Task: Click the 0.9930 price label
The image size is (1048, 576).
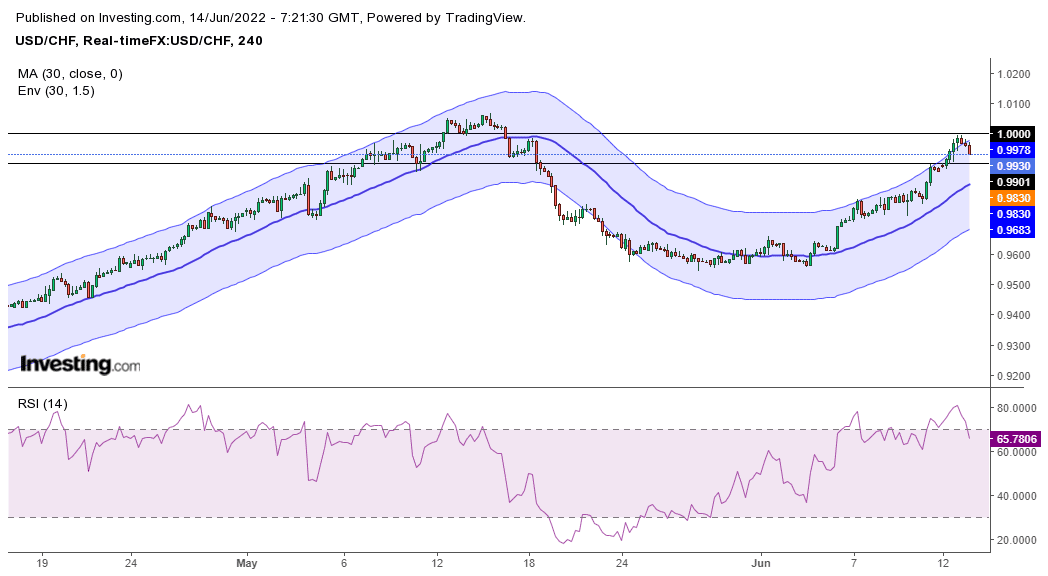Action: (1013, 166)
